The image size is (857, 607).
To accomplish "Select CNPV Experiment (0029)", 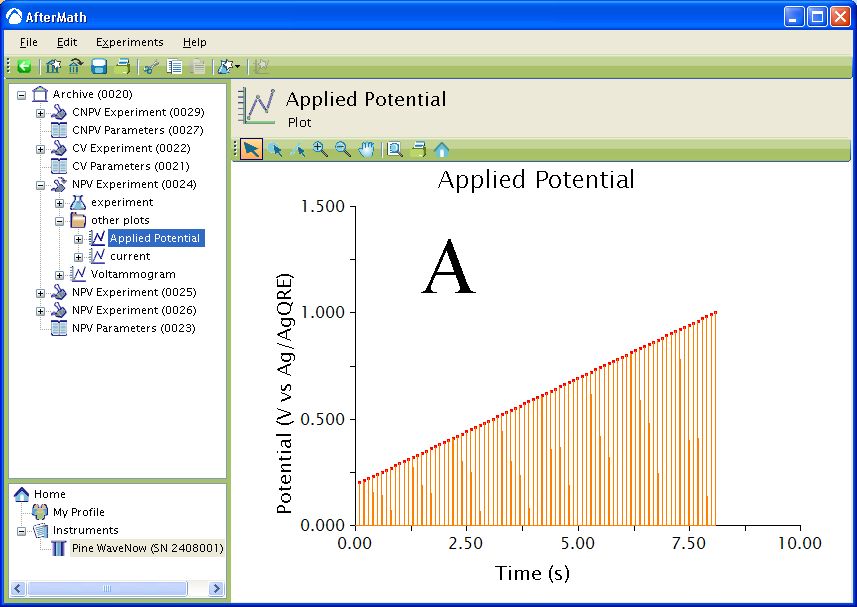I will (138, 112).
